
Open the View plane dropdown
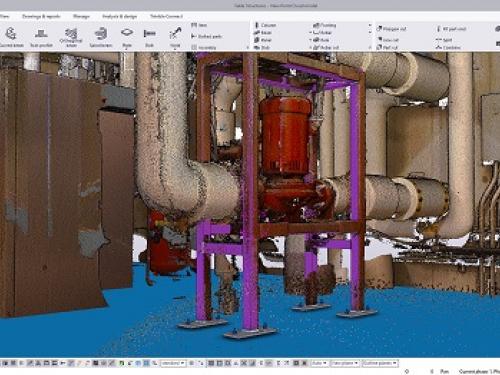345,363
